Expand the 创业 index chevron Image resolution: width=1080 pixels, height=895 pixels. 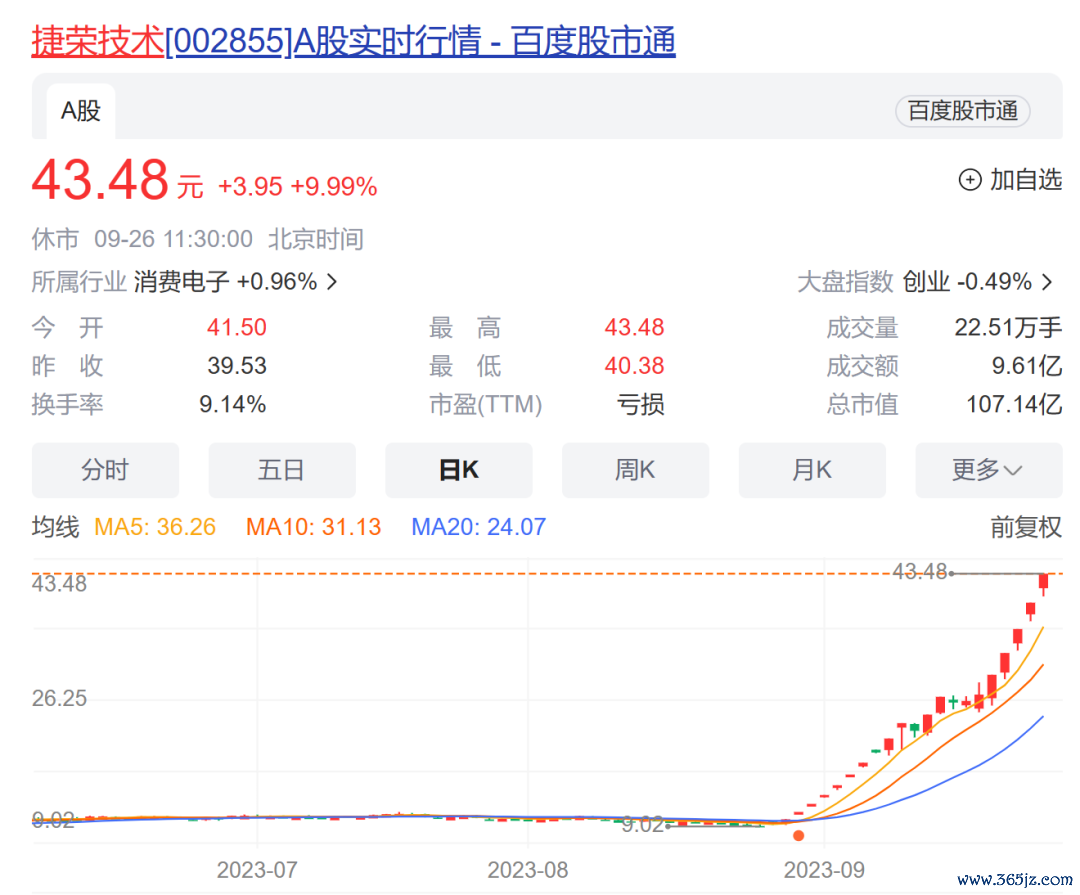pyautogui.click(x=1048, y=281)
